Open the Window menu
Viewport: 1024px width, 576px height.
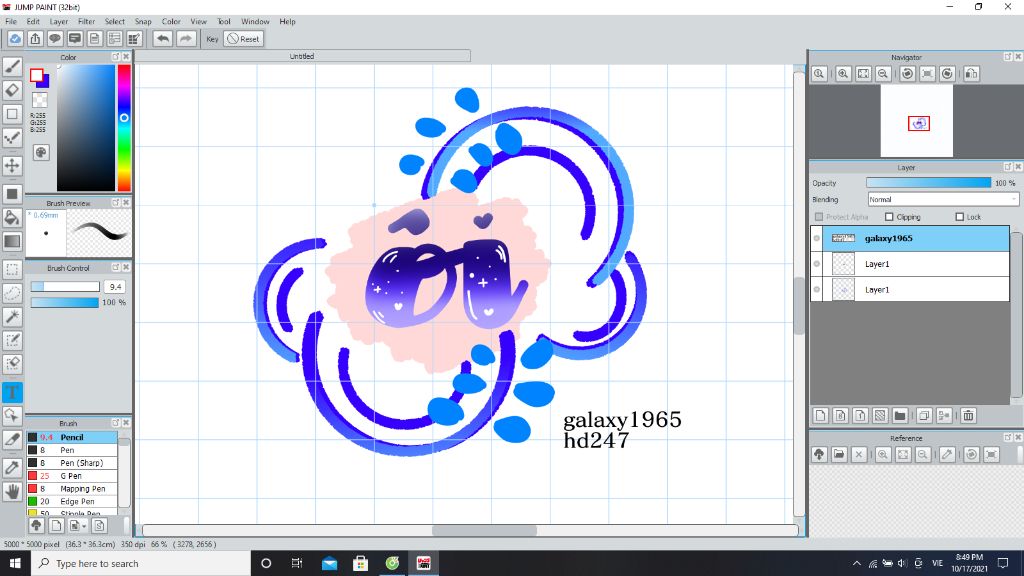point(255,22)
